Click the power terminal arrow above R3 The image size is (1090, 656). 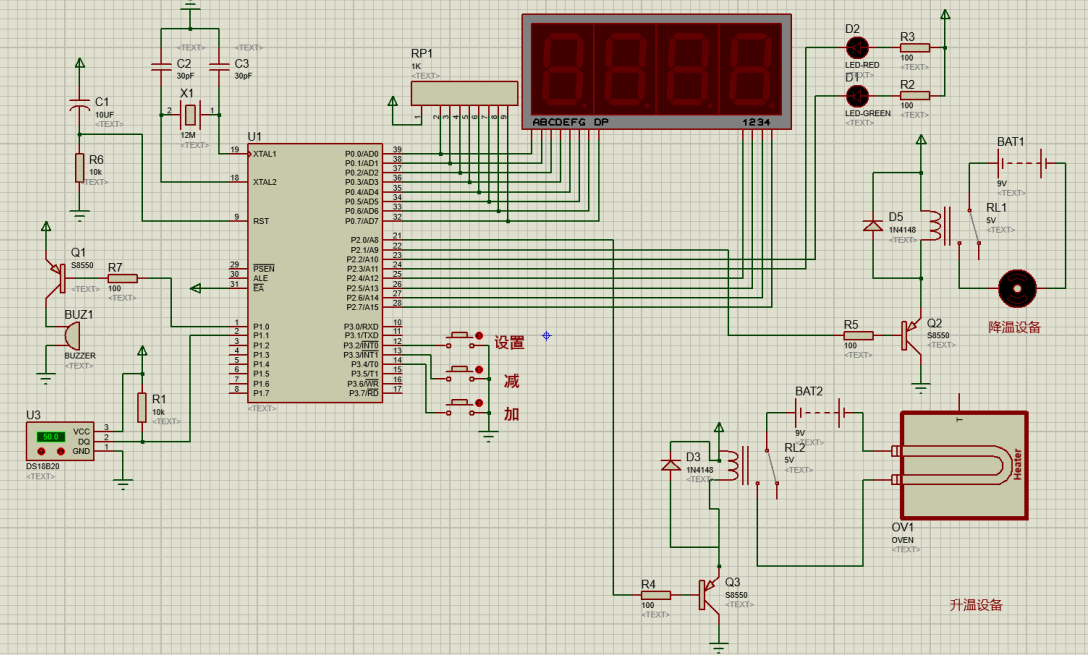(x=945, y=15)
